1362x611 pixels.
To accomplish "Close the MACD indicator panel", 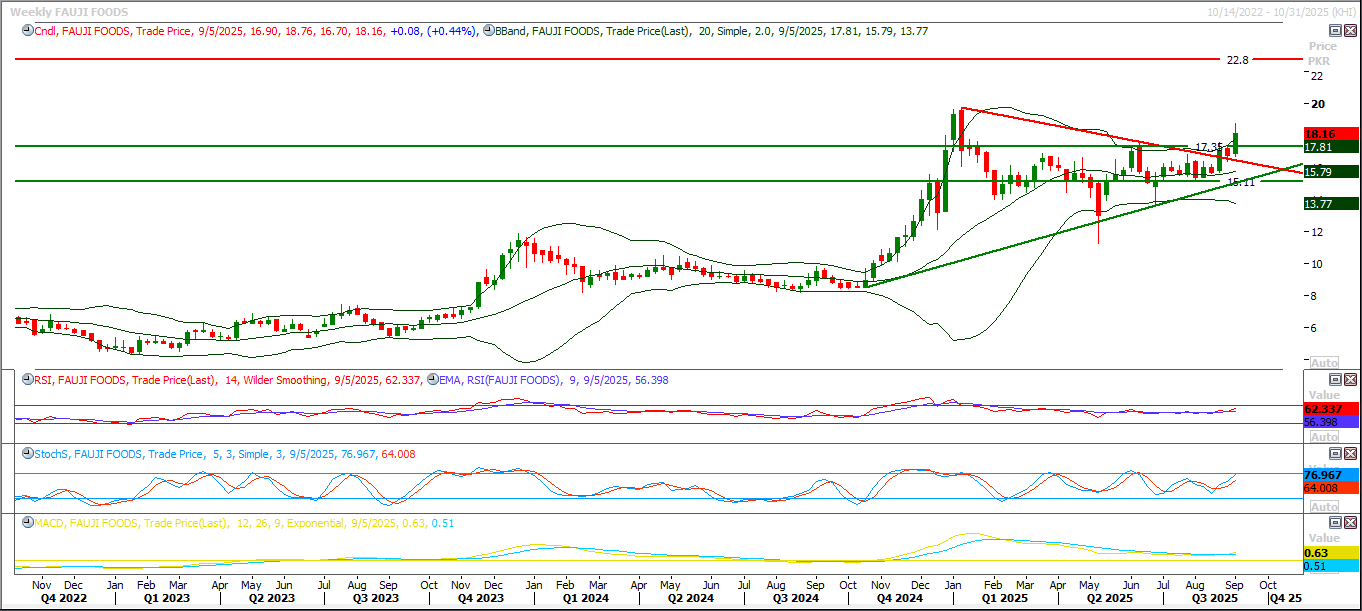I will pyautogui.click(x=1351, y=523).
